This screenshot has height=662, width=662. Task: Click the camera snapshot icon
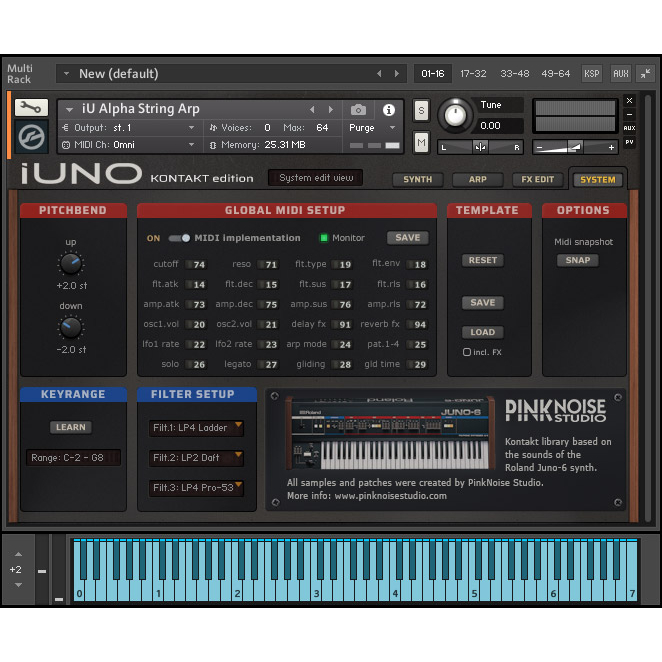coord(358,110)
